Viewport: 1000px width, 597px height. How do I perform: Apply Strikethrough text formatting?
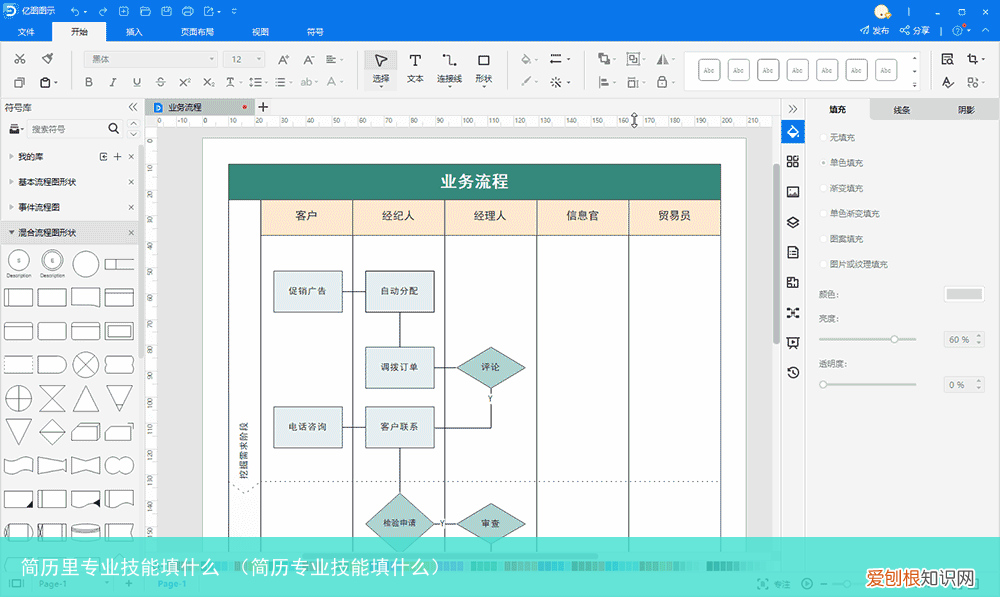(161, 82)
